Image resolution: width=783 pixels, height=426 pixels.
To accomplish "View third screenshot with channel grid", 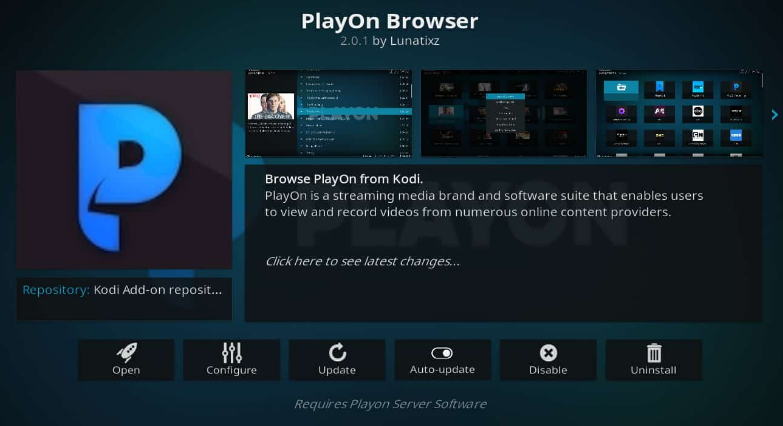I will point(679,113).
